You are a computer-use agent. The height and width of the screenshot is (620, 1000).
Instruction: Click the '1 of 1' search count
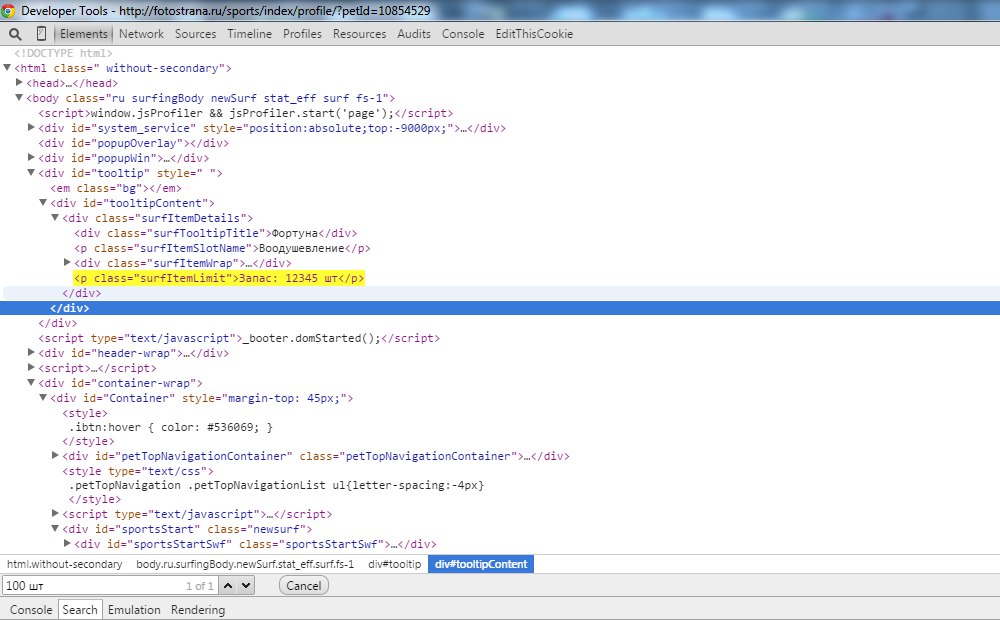point(200,586)
